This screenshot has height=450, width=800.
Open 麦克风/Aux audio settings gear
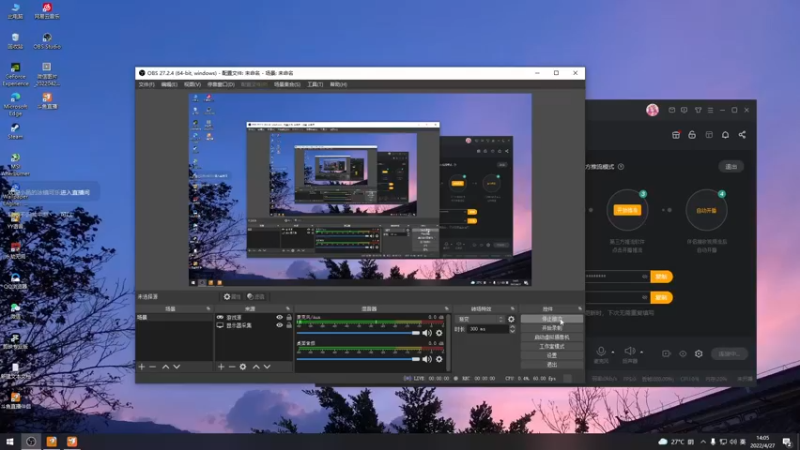[439, 333]
